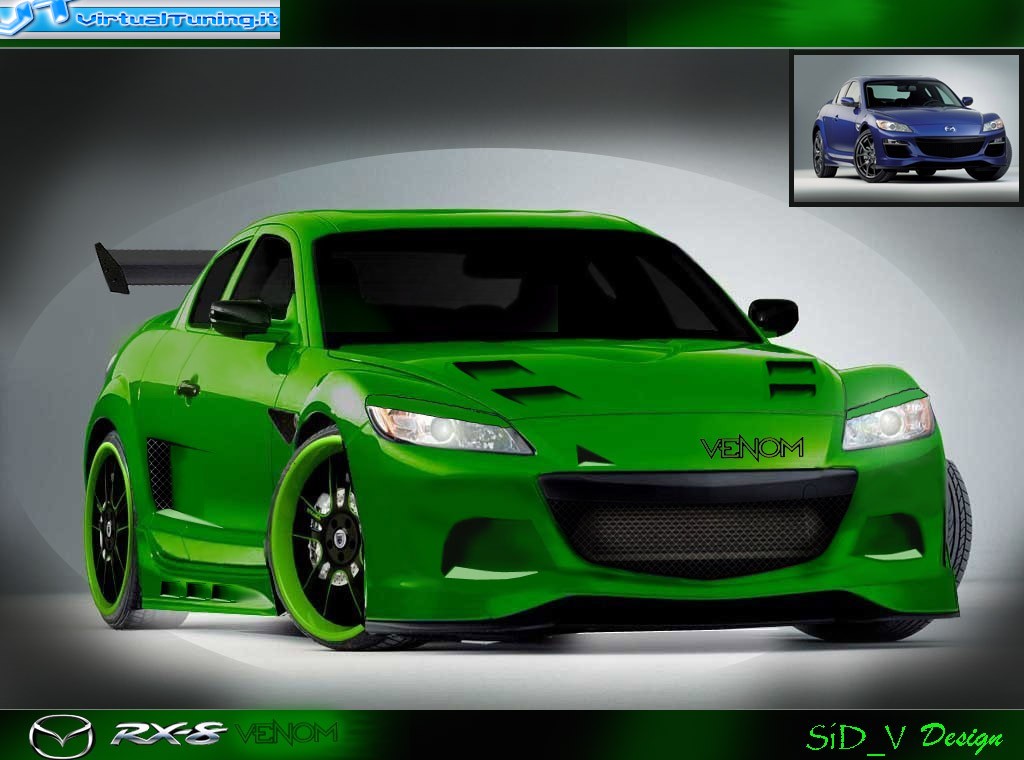The width and height of the screenshot is (1024, 760).
Task: Click the SiD_V Design signature
Action: (904, 737)
